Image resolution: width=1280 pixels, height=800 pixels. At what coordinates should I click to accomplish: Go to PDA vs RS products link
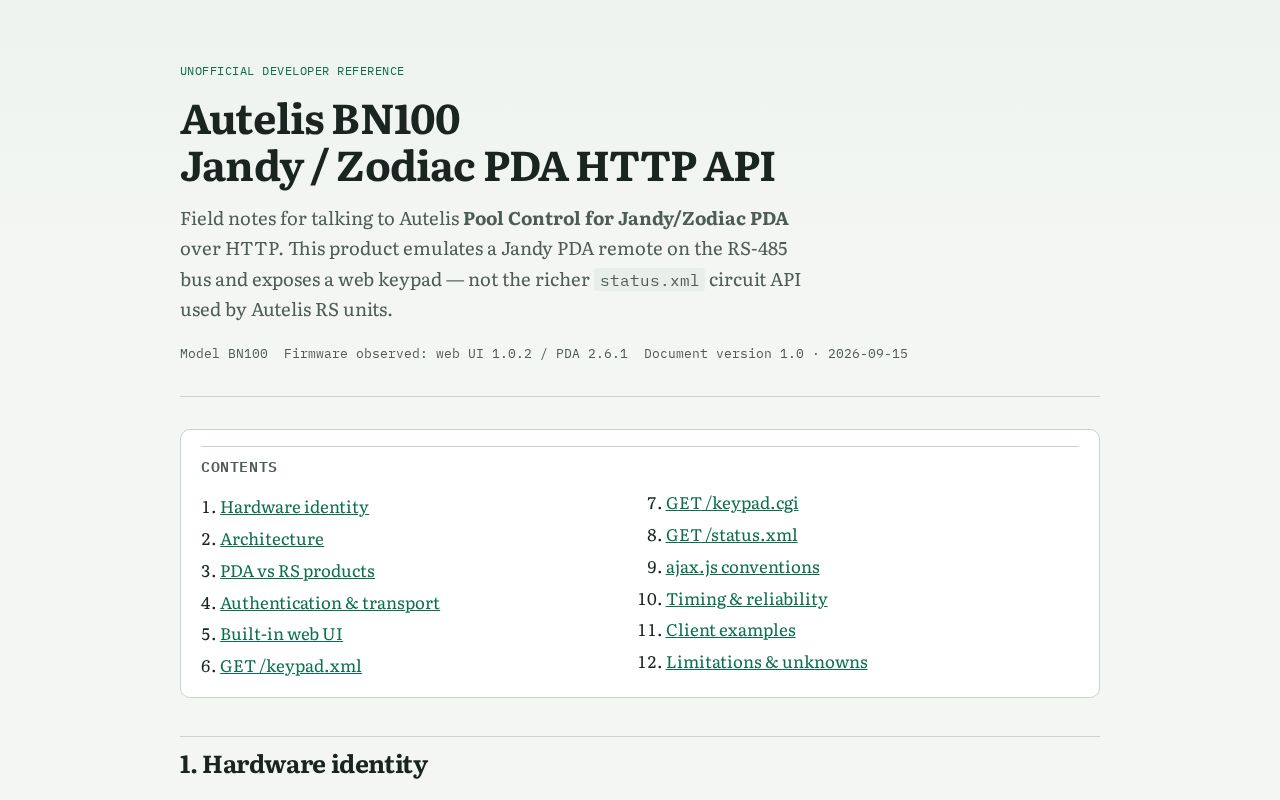coord(297,571)
